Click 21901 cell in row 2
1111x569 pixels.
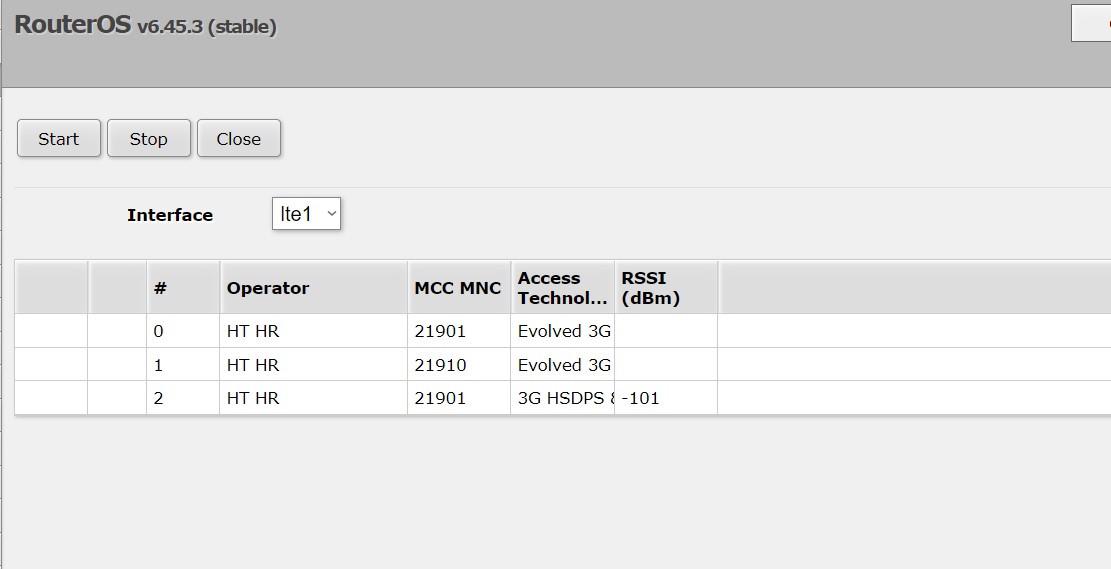[x=441, y=398]
